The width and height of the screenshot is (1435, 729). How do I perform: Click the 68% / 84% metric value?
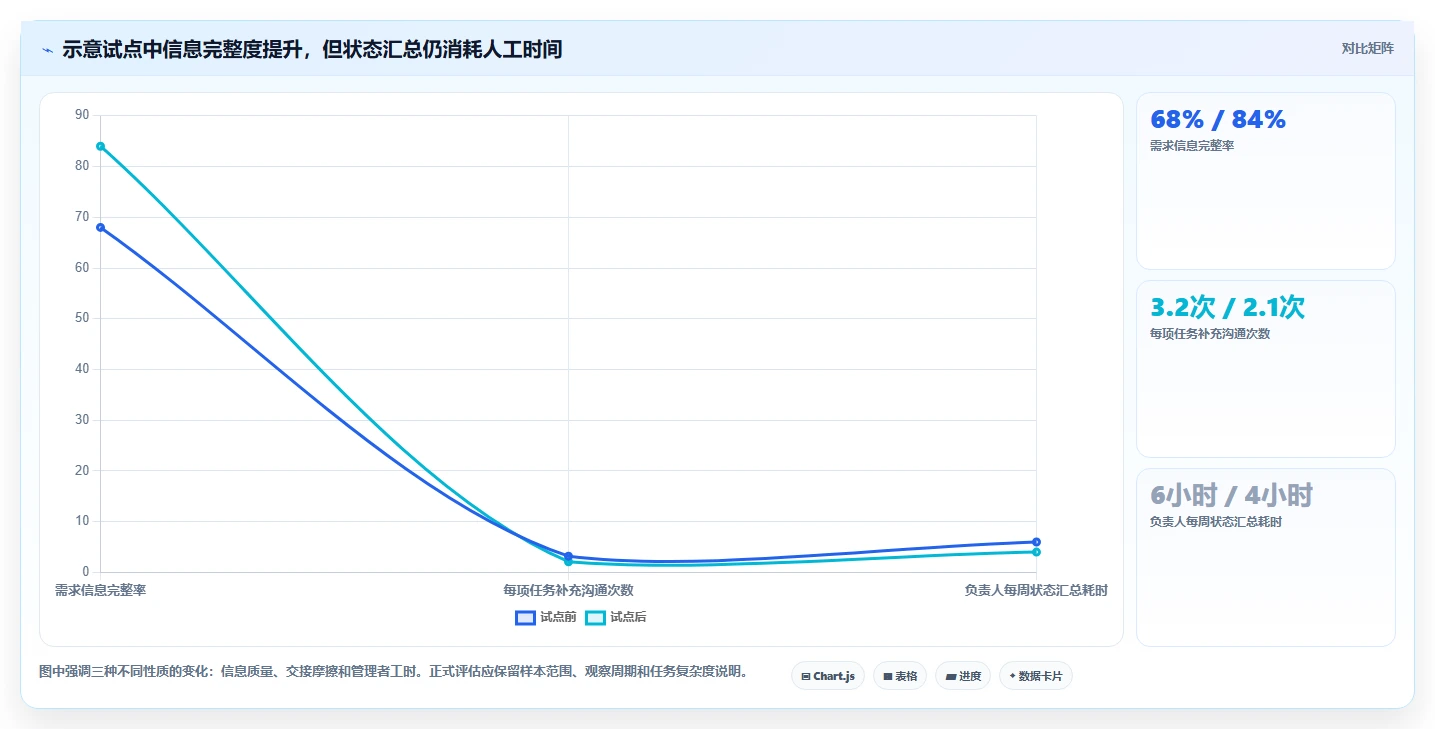(1218, 119)
